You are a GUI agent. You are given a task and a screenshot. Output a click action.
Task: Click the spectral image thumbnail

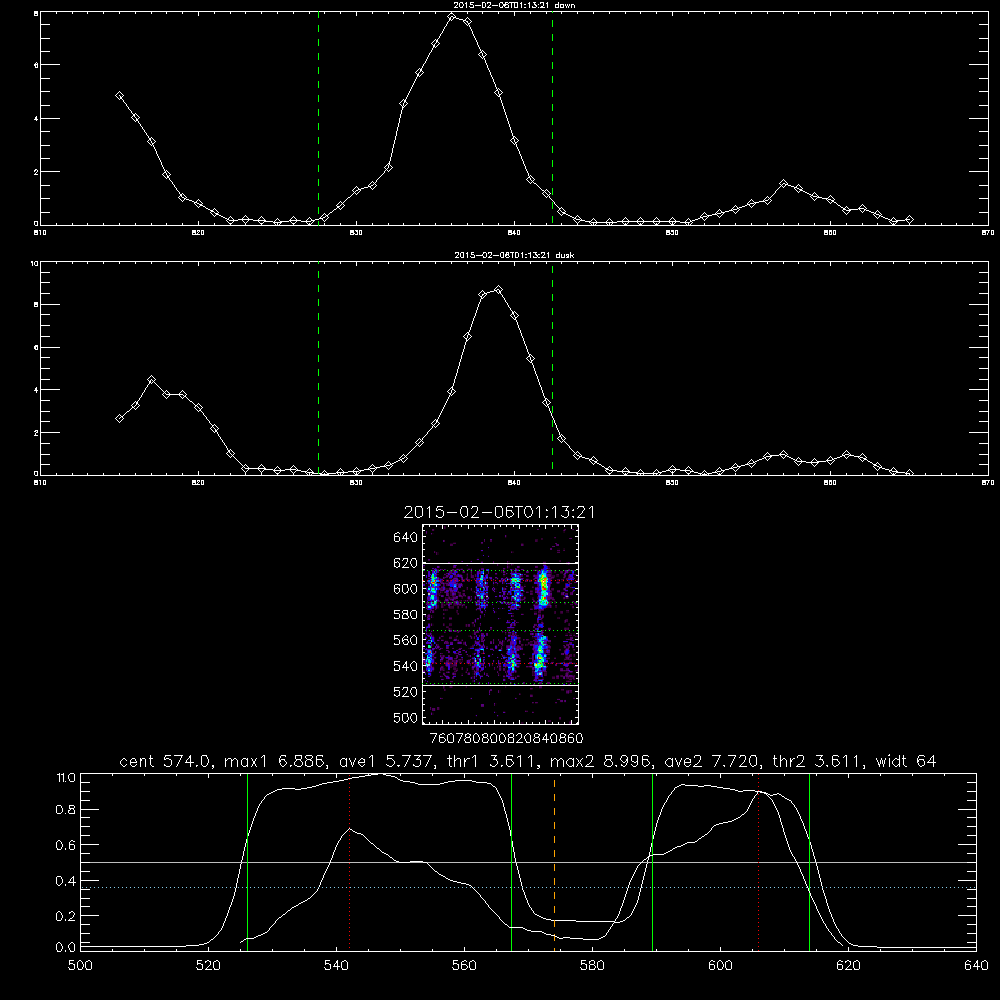click(501, 624)
